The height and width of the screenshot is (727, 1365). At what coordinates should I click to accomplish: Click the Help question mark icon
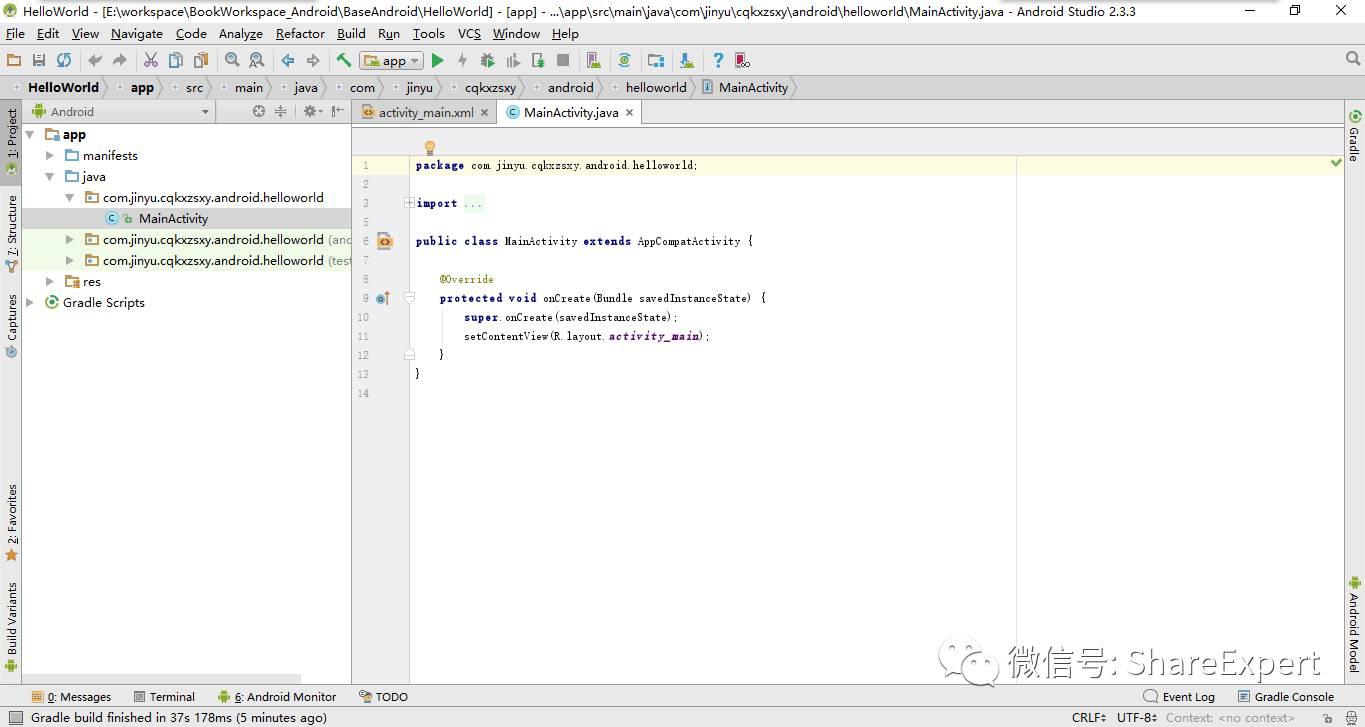click(x=717, y=61)
